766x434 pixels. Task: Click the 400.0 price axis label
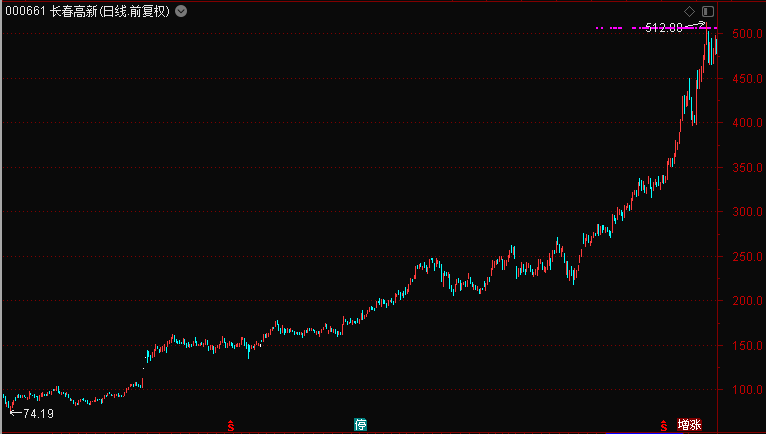[747, 123]
